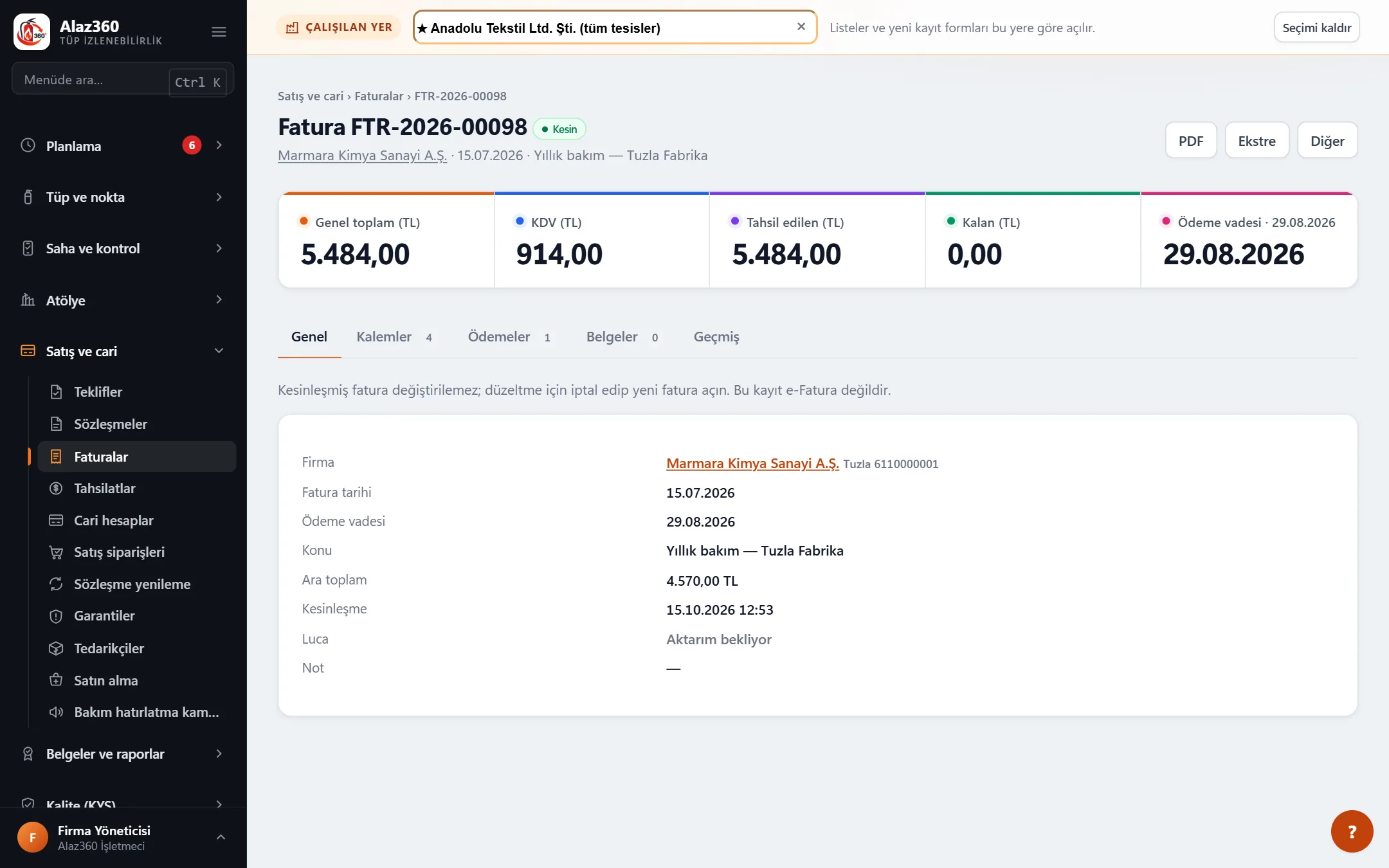This screenshot has height=868, width=1389.
Task: Click the Garantiler shield icon
Action: [x=56, y=616]
